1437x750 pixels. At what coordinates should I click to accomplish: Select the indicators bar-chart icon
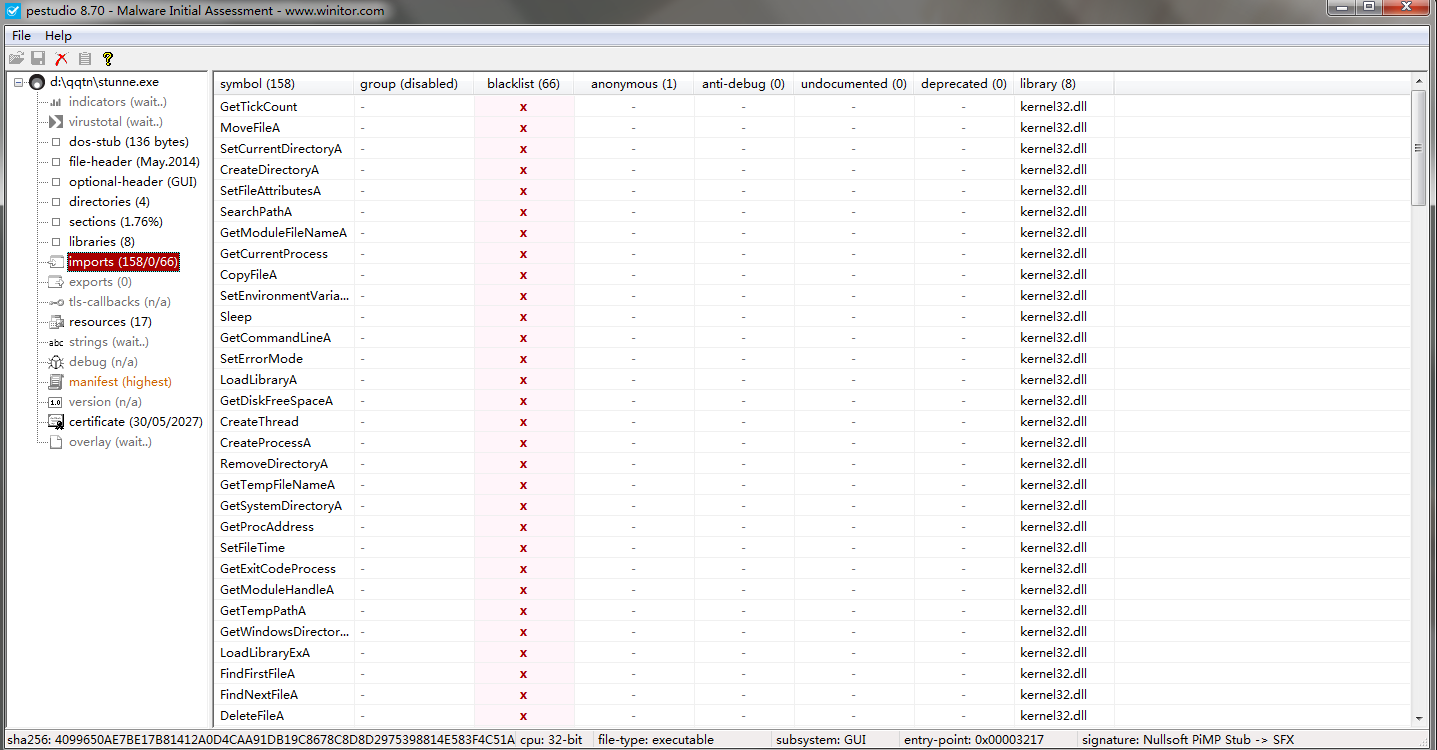click(x=56, y=102)
